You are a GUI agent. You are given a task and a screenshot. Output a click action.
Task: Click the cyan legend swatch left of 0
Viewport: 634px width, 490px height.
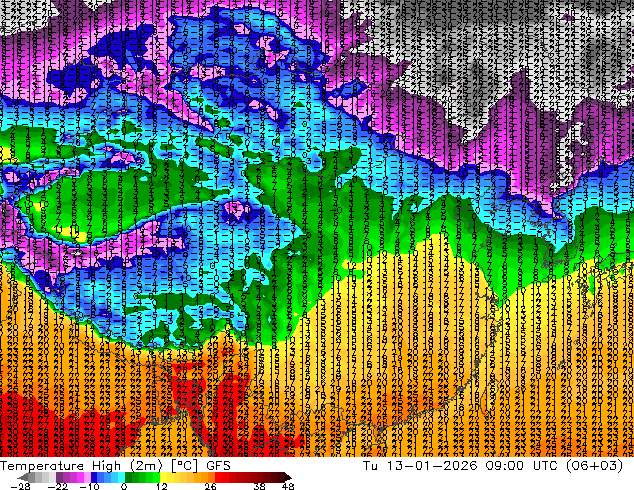click(121, 477)
